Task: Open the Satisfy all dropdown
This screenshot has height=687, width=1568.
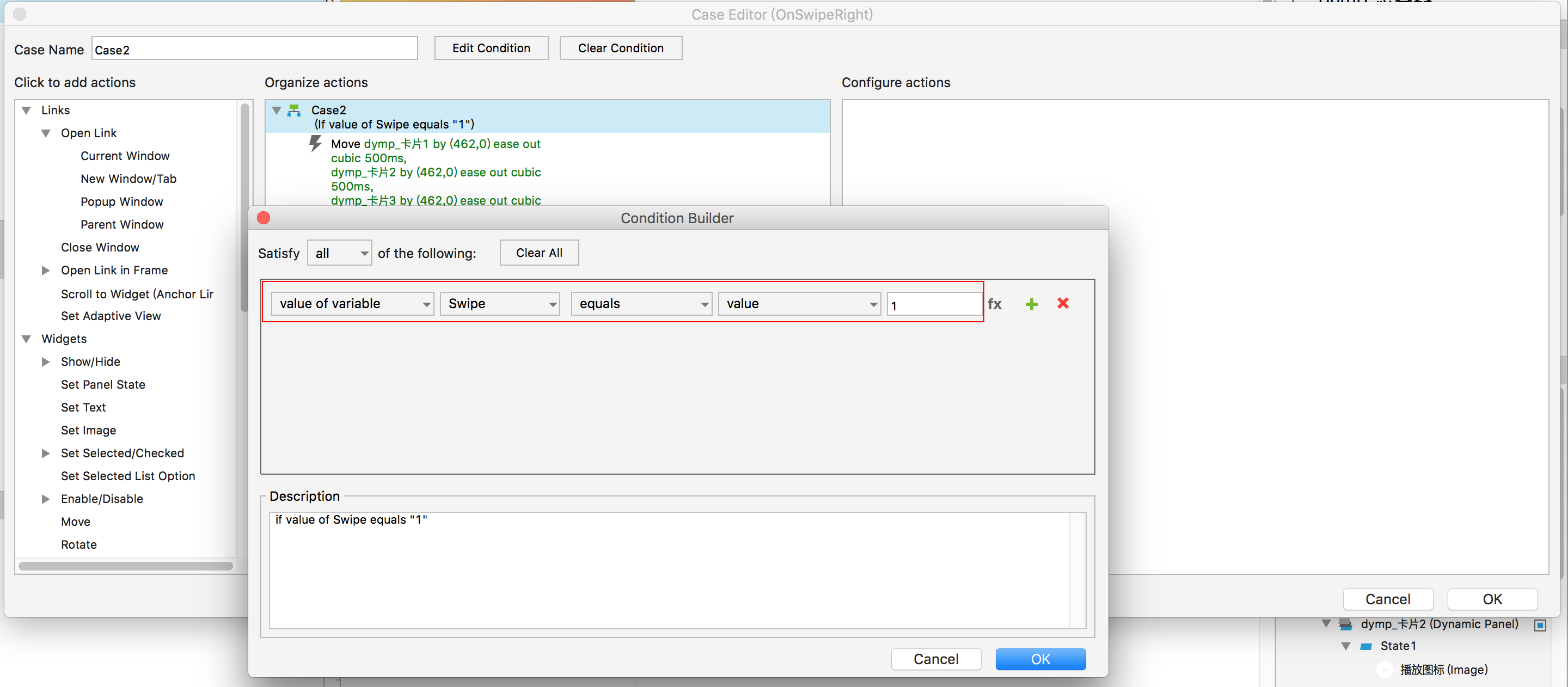Action: (x=339, y=253)
